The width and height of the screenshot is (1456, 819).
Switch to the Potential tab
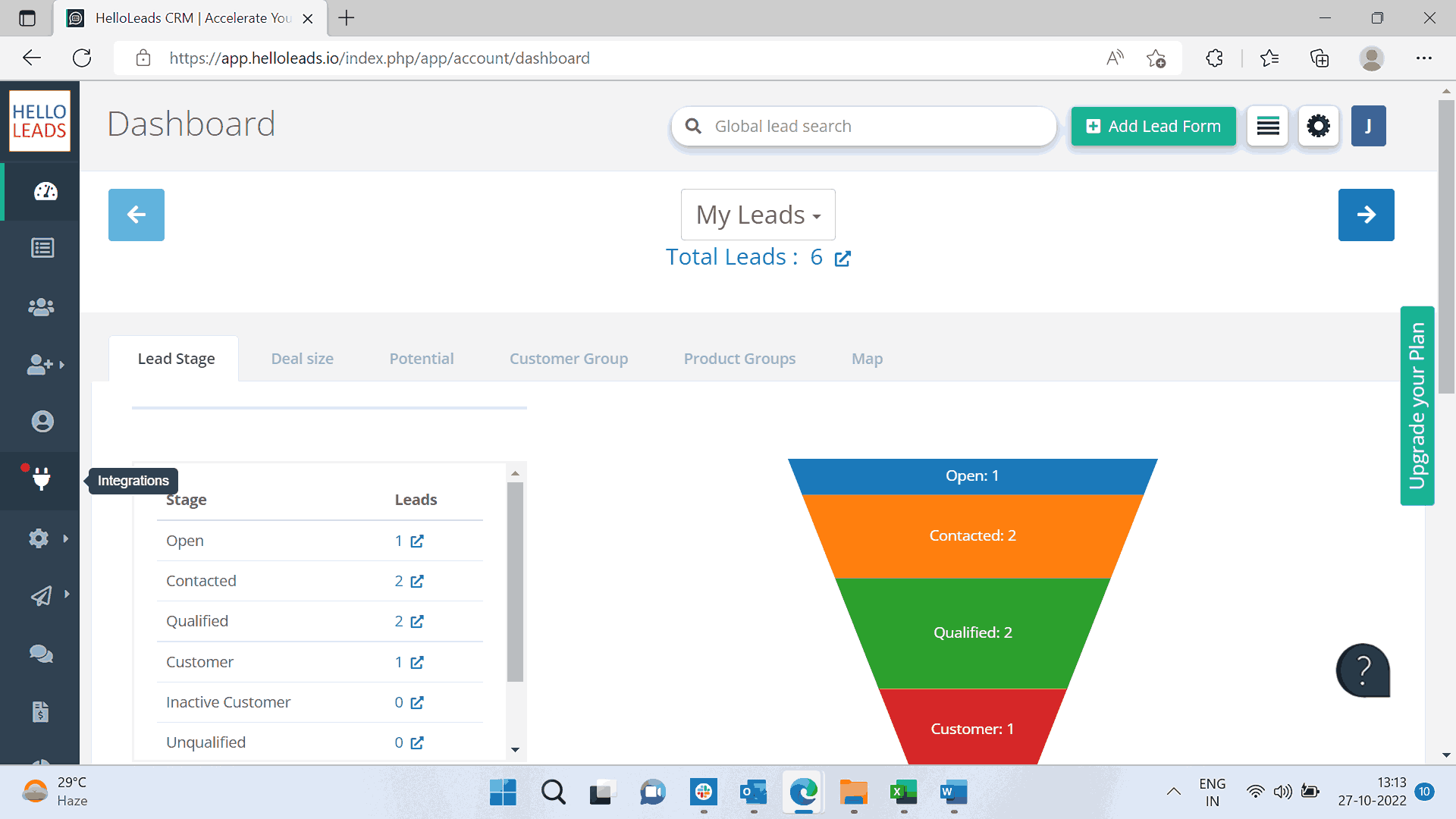[422, 359]
